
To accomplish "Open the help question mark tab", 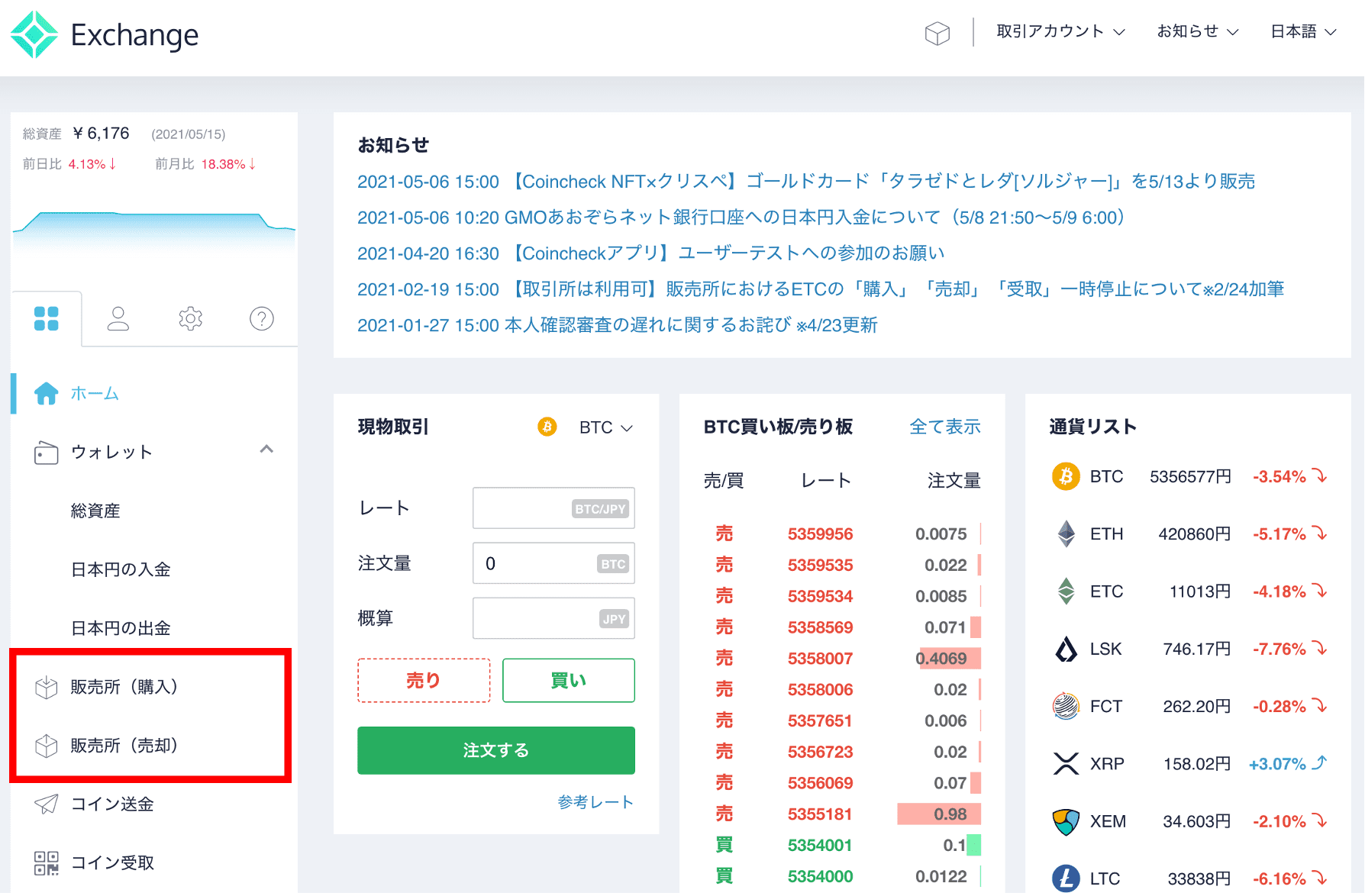I will 261,318.
